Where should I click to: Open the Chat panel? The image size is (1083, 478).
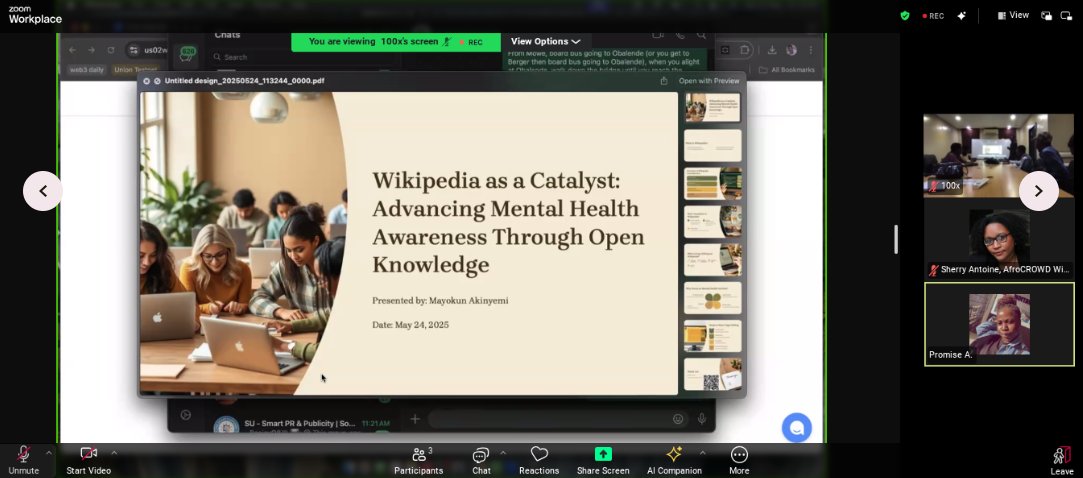click(481, 460)
